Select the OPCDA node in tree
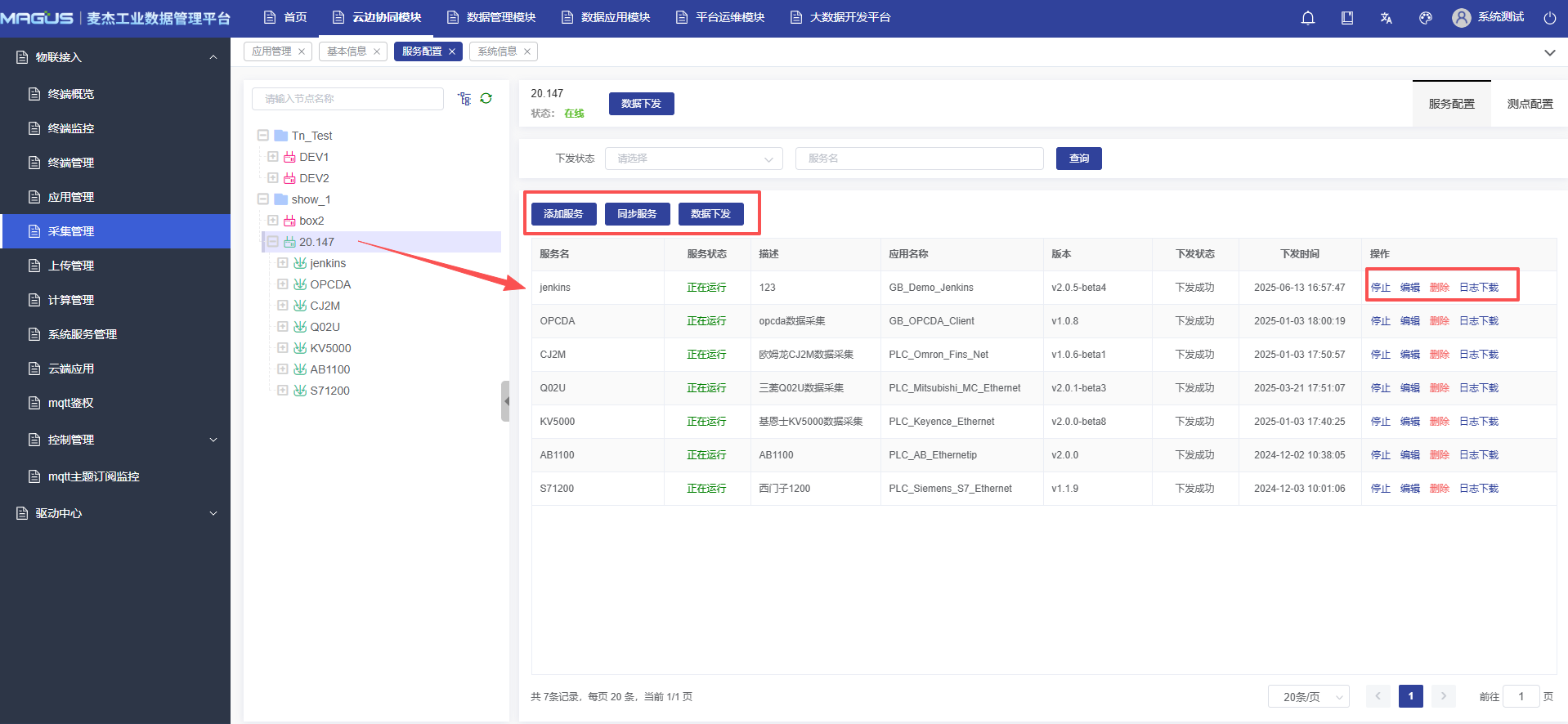The image size is (1568, 724). (x=330, y=284)
